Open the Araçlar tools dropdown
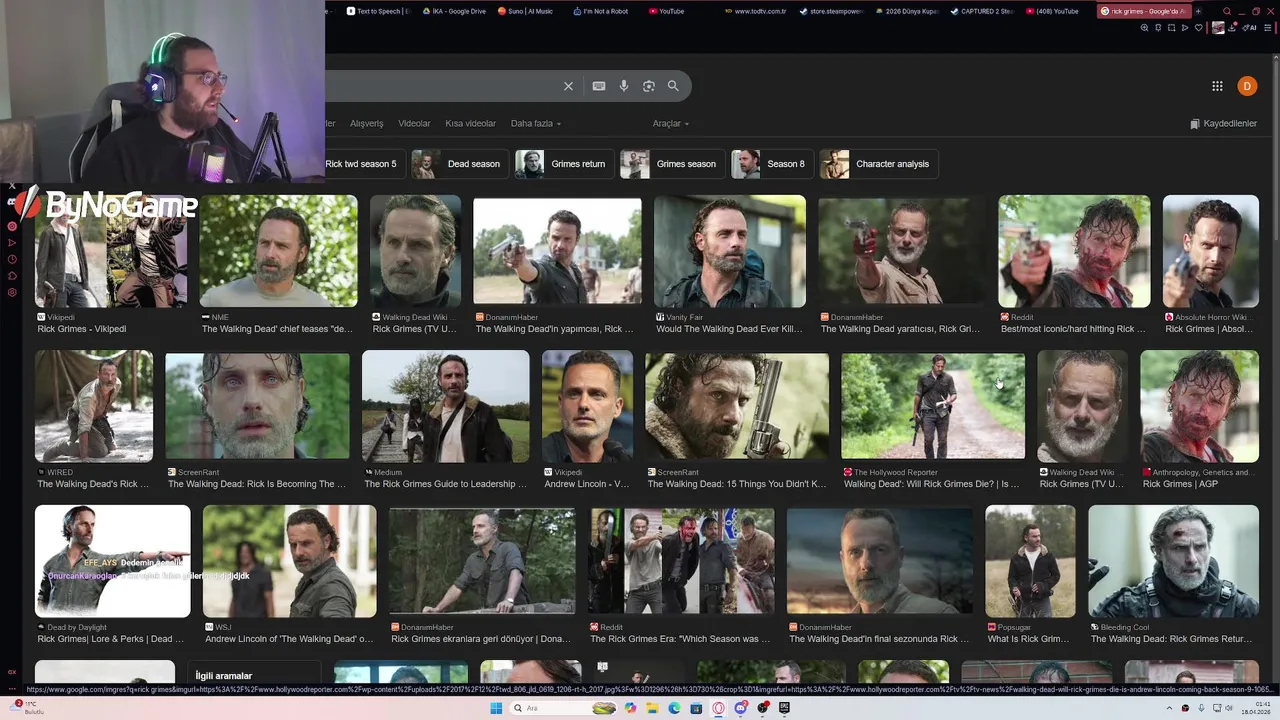 pos(671,124)
